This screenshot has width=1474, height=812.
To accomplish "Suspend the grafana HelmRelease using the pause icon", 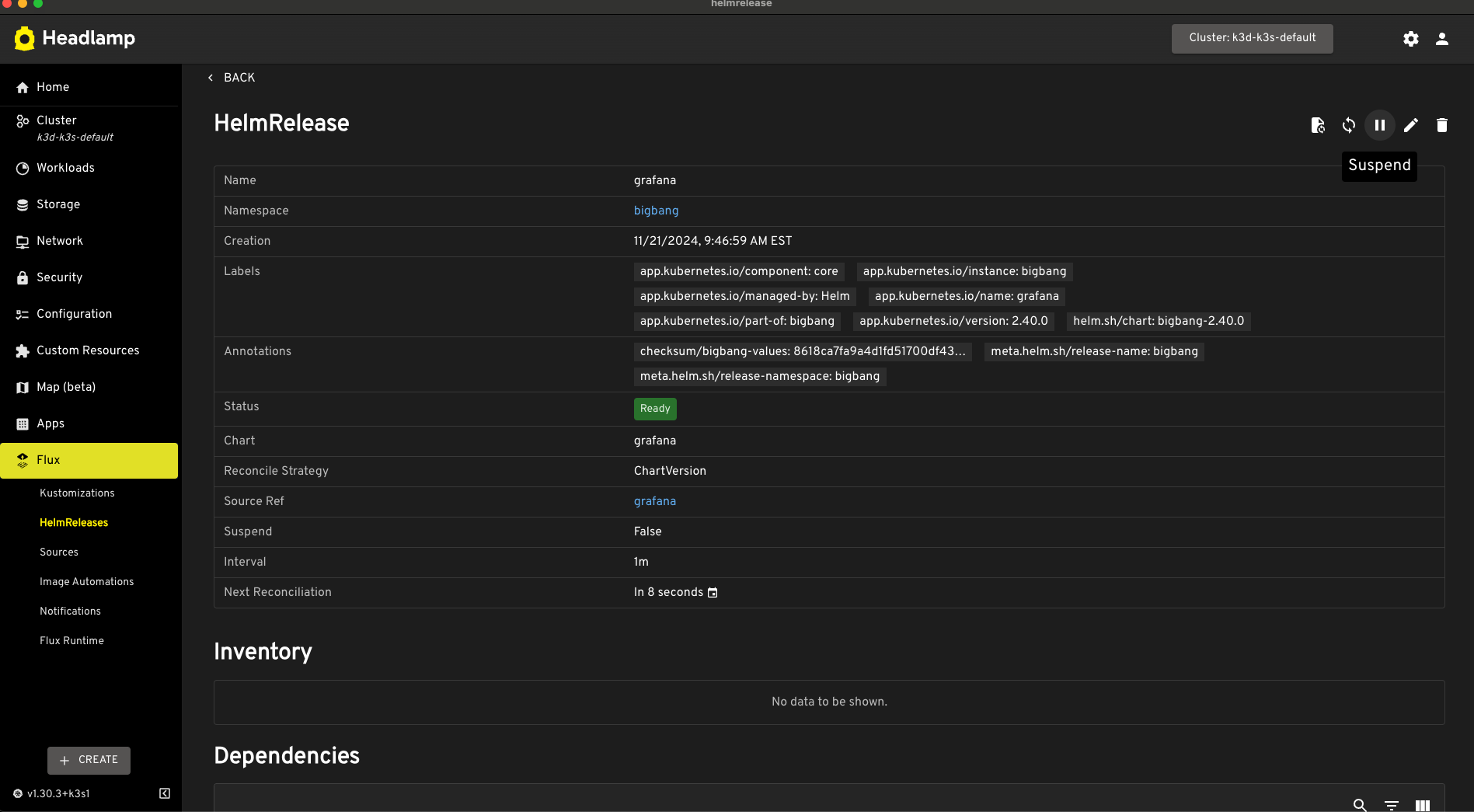I will point(1379,125).
